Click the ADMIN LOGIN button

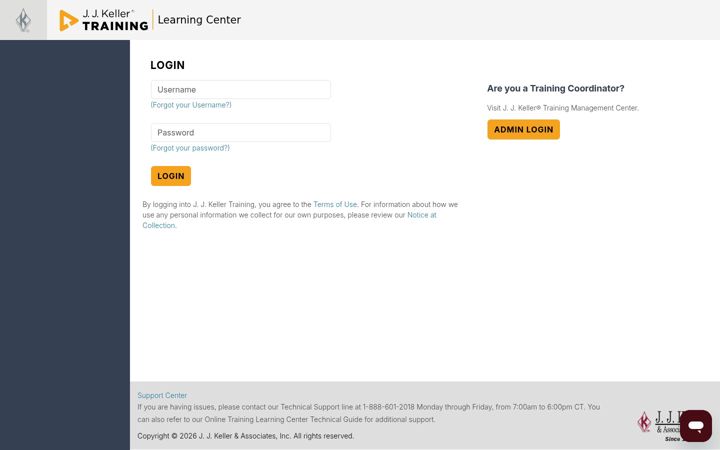tap(523, 129)
